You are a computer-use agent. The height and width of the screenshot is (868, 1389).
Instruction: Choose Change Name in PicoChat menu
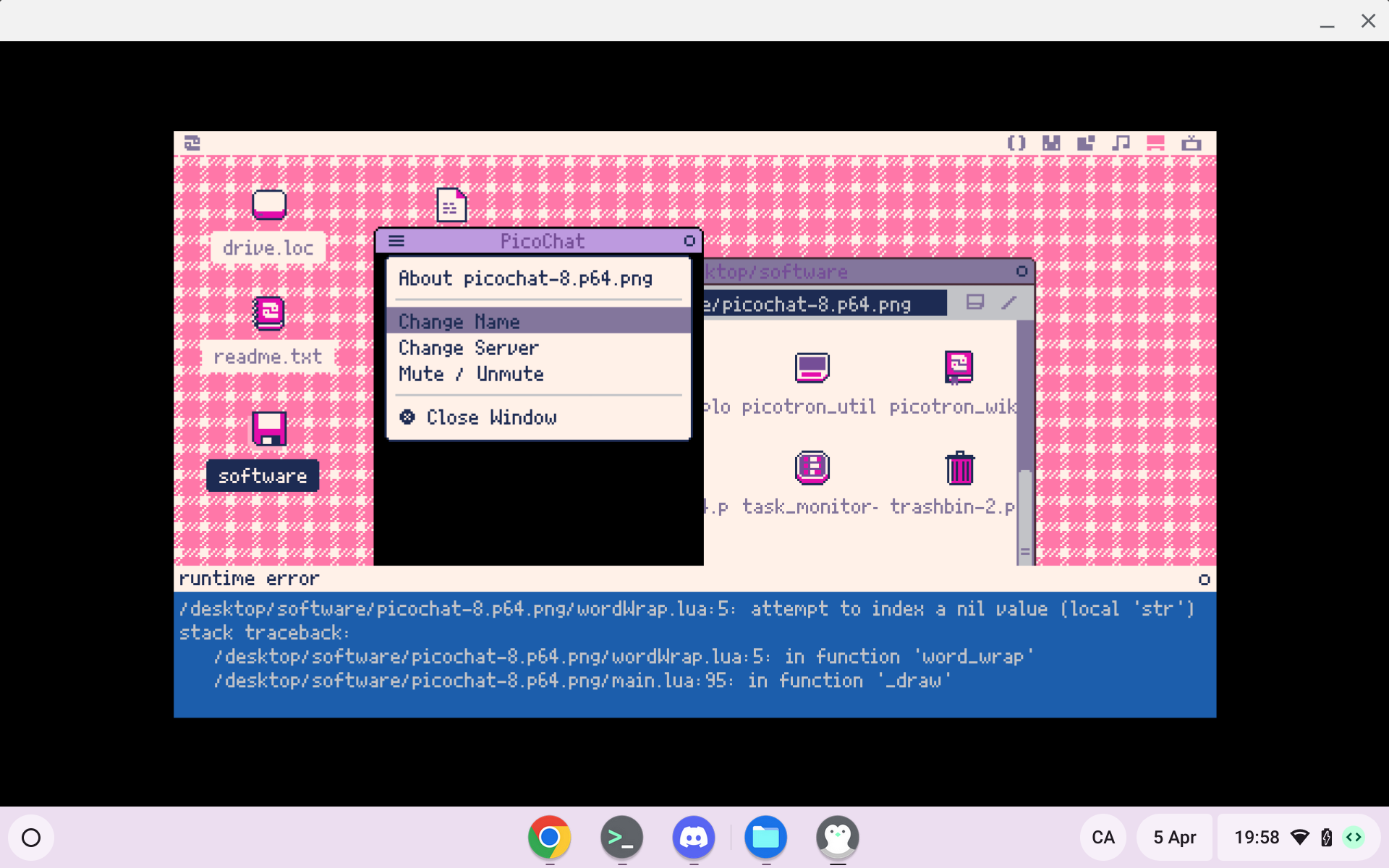(539, 320)
